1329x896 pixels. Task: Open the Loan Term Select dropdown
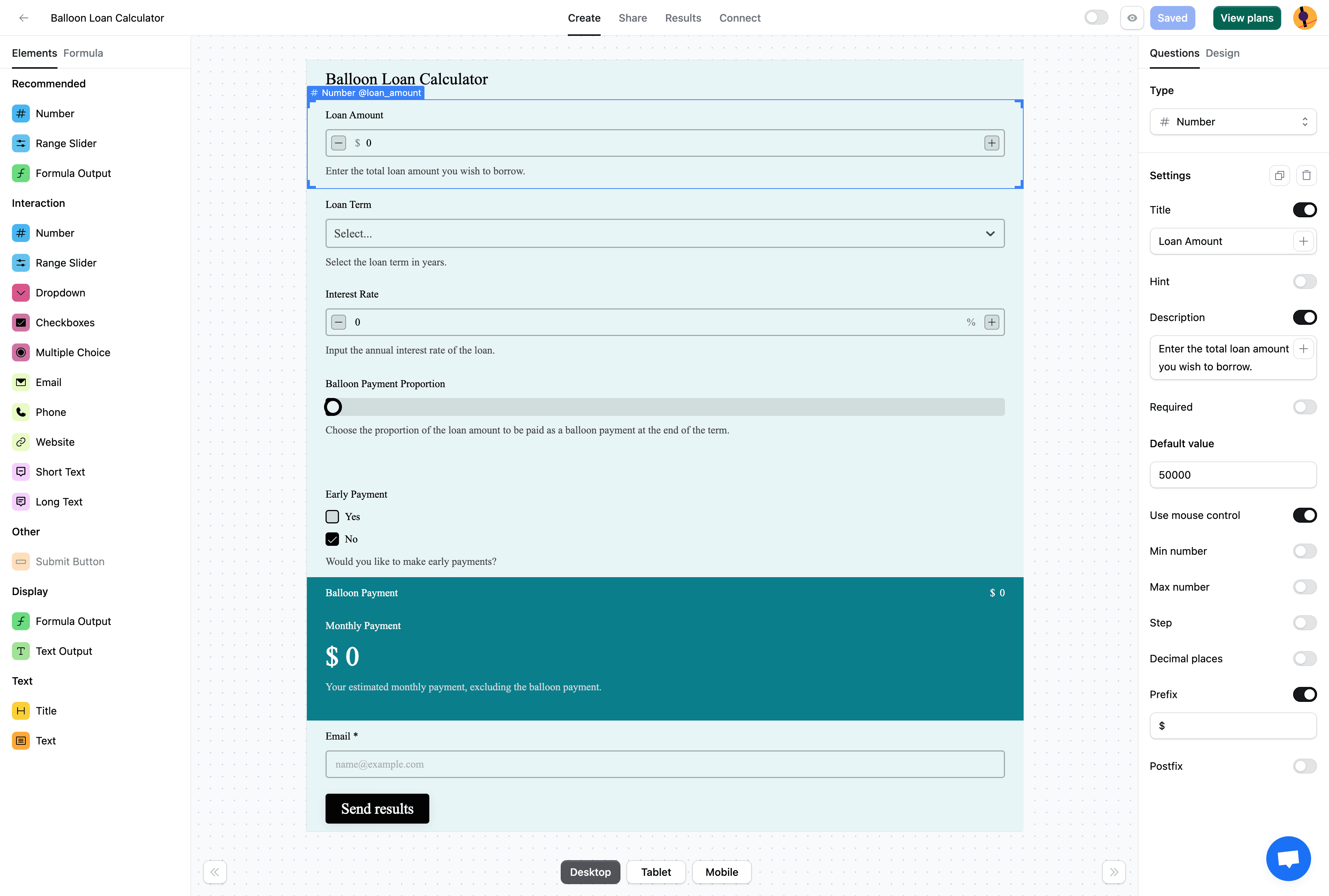[664, 233]
